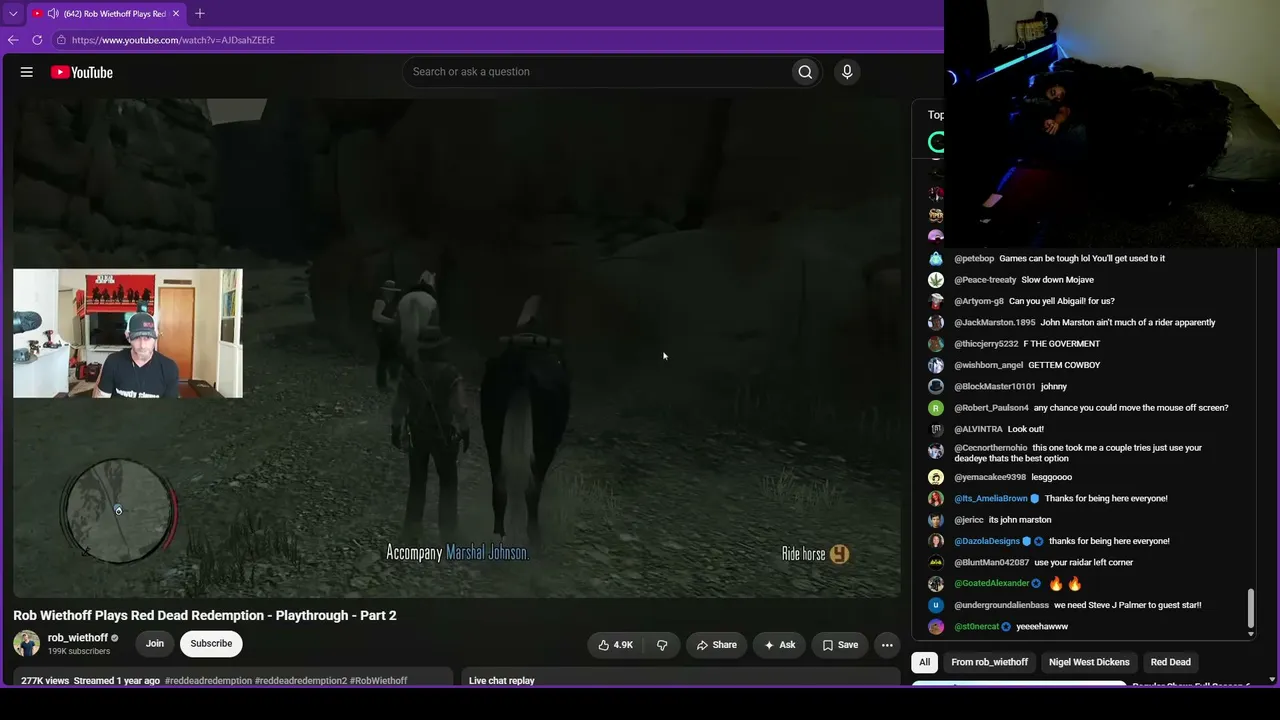The image size is (1280, 720).
Task: Click @DazolaDesigns username in chat
Action: pyautogui.click(x=987, y=541)
